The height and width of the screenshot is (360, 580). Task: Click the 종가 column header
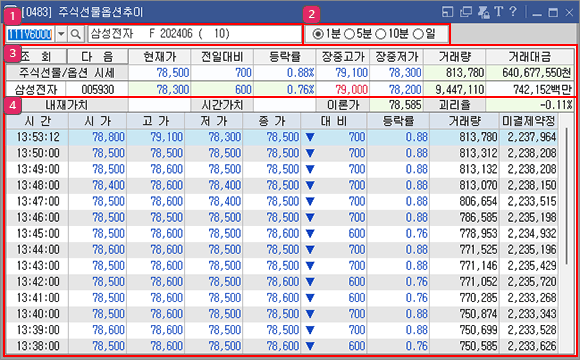(272, 121)
